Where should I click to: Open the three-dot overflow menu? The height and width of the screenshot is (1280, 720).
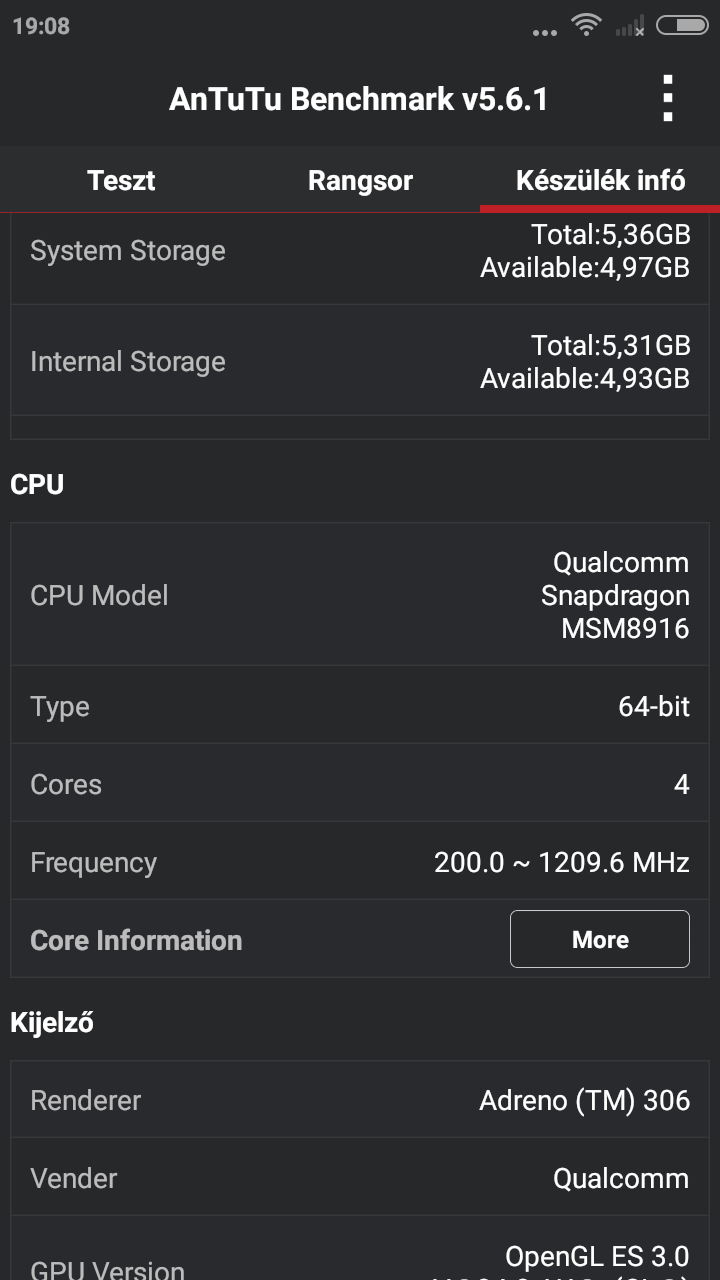click(668, 99)
